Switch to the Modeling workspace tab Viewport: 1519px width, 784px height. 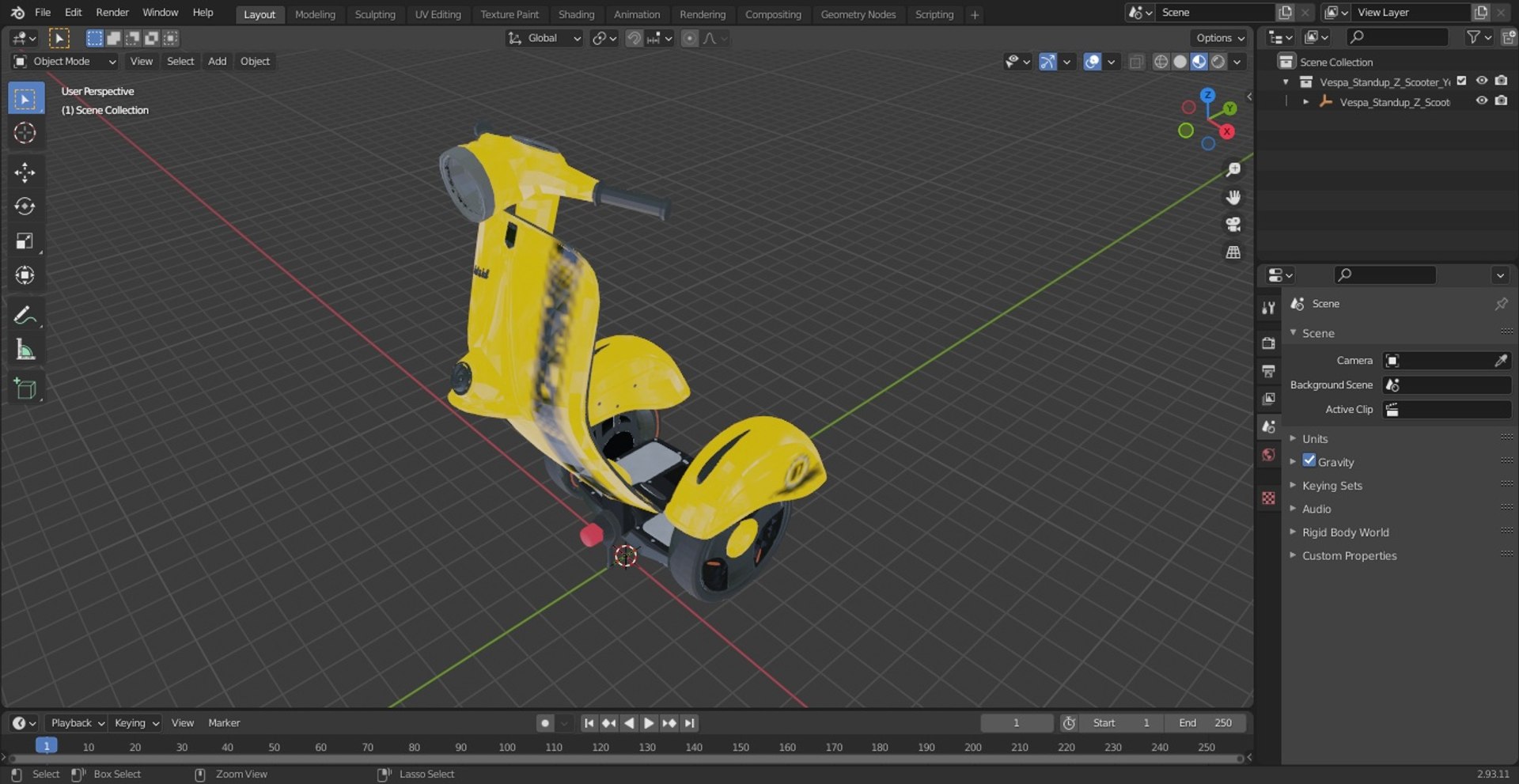315,14
